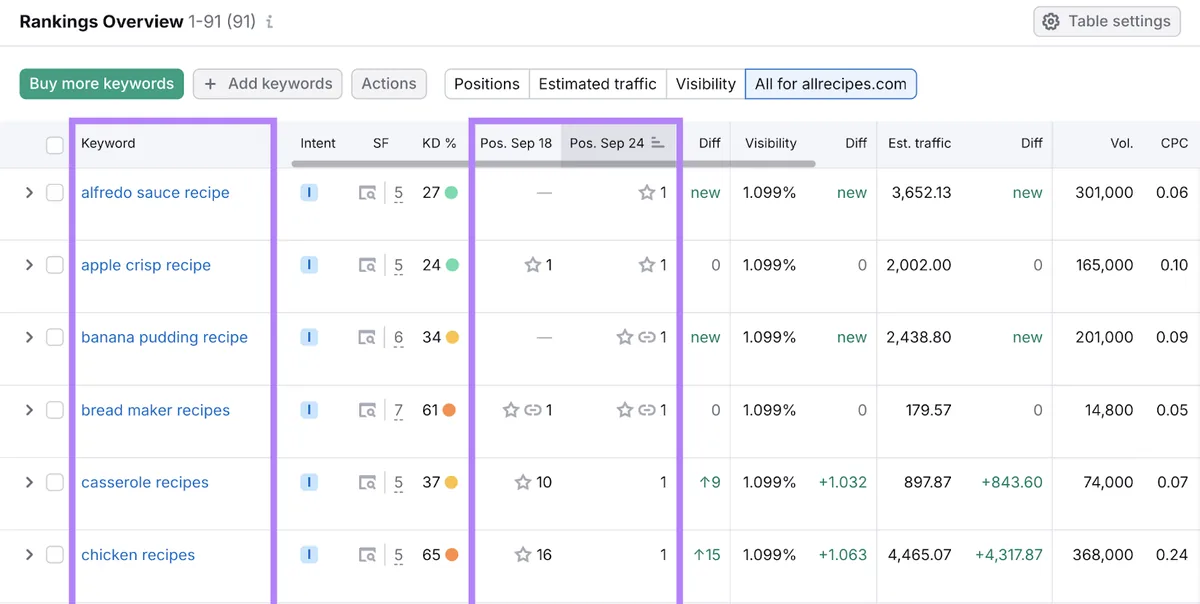
Task: Click intent badge for chicken recipes
Action: coord(309,555)
